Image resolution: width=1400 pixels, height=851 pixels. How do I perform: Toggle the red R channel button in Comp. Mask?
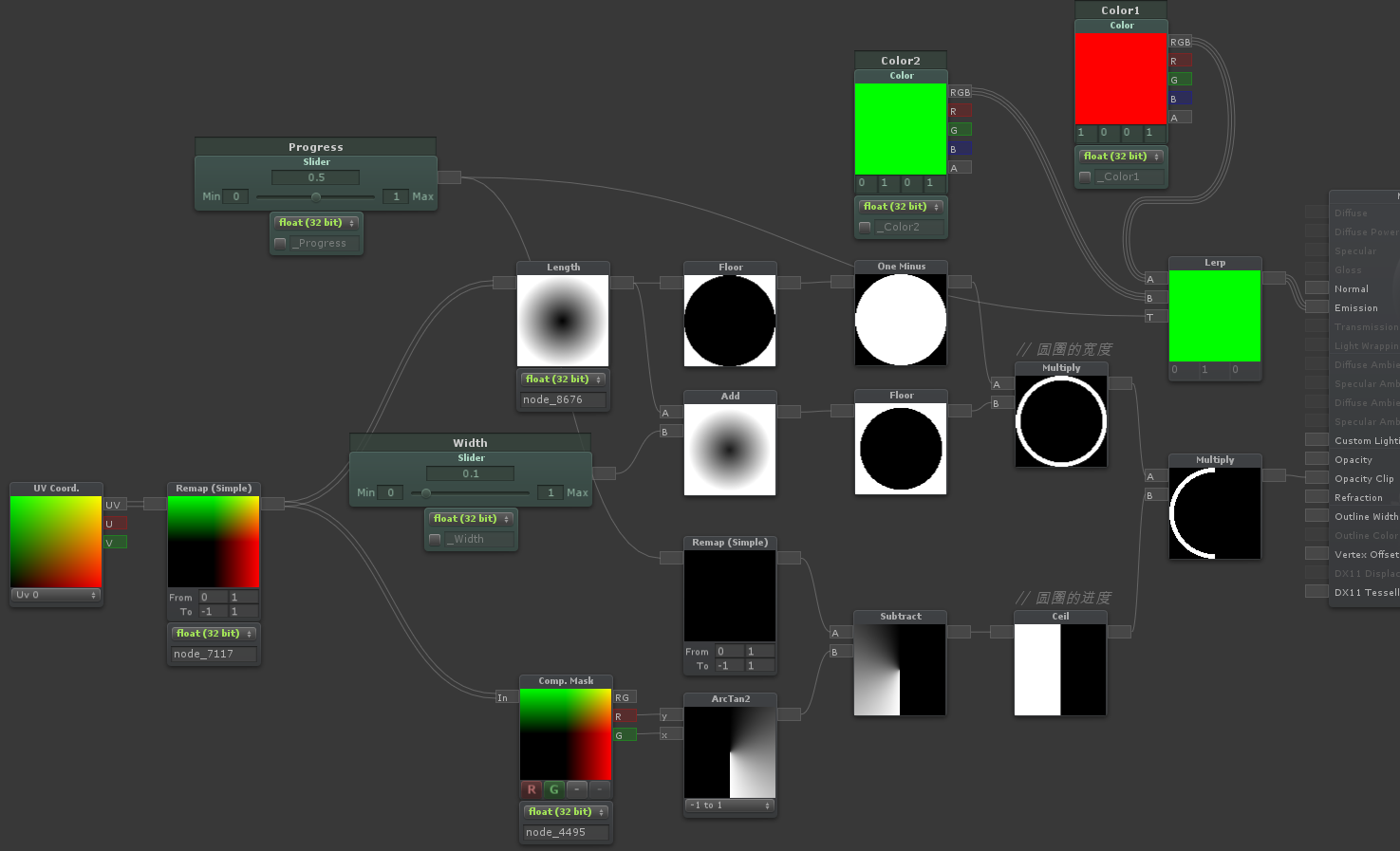point(532,789)
